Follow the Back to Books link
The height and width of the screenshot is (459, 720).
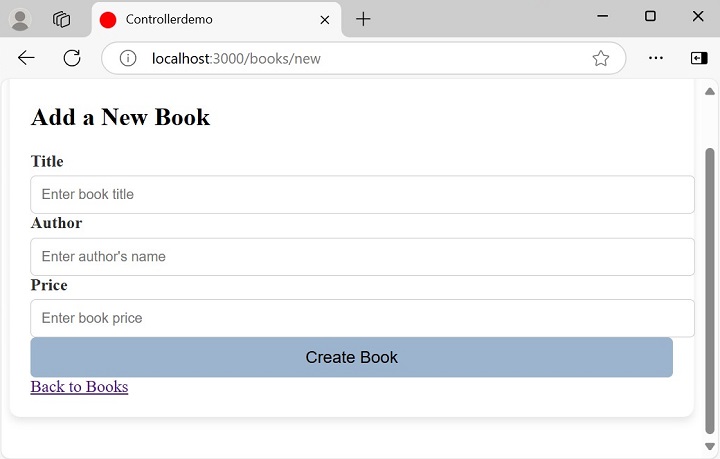tap(79, 387)
